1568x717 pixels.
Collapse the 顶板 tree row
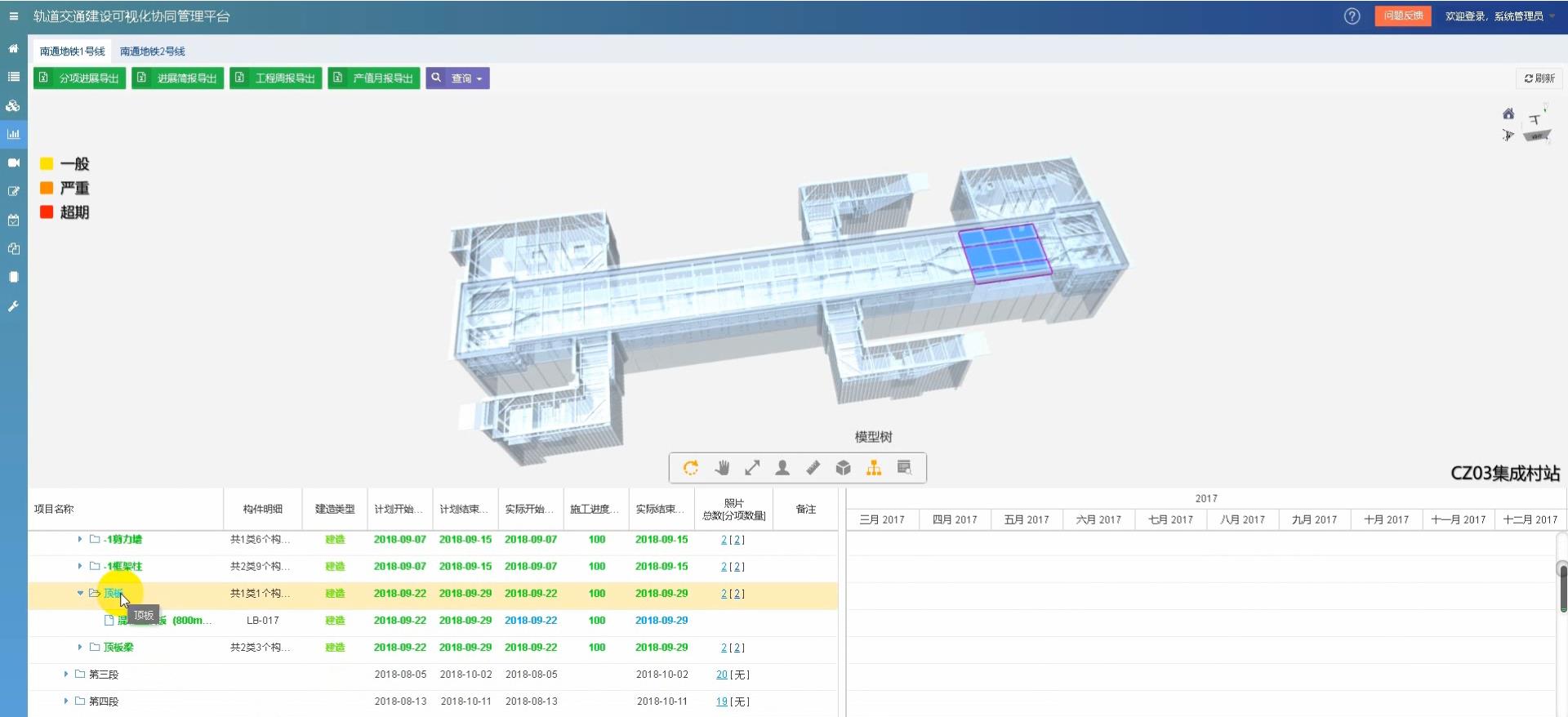80,593
